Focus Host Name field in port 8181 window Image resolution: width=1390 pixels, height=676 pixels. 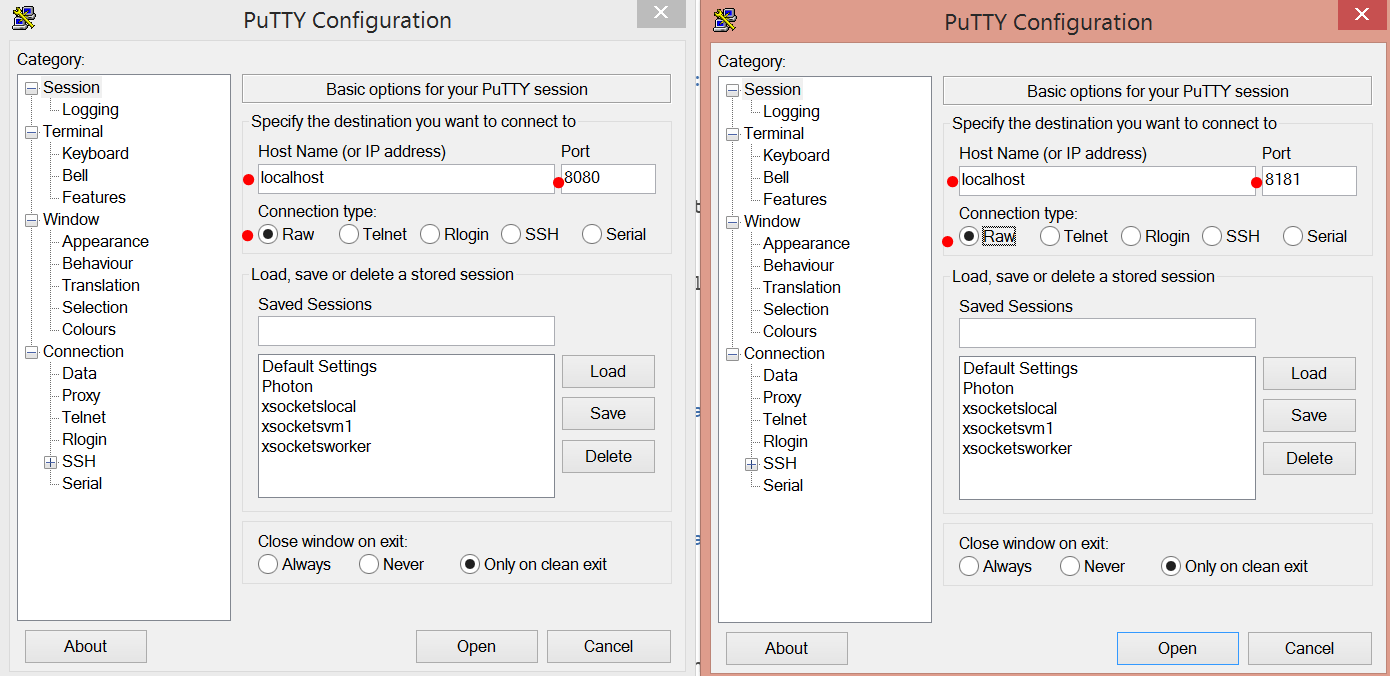(1107, 181)
